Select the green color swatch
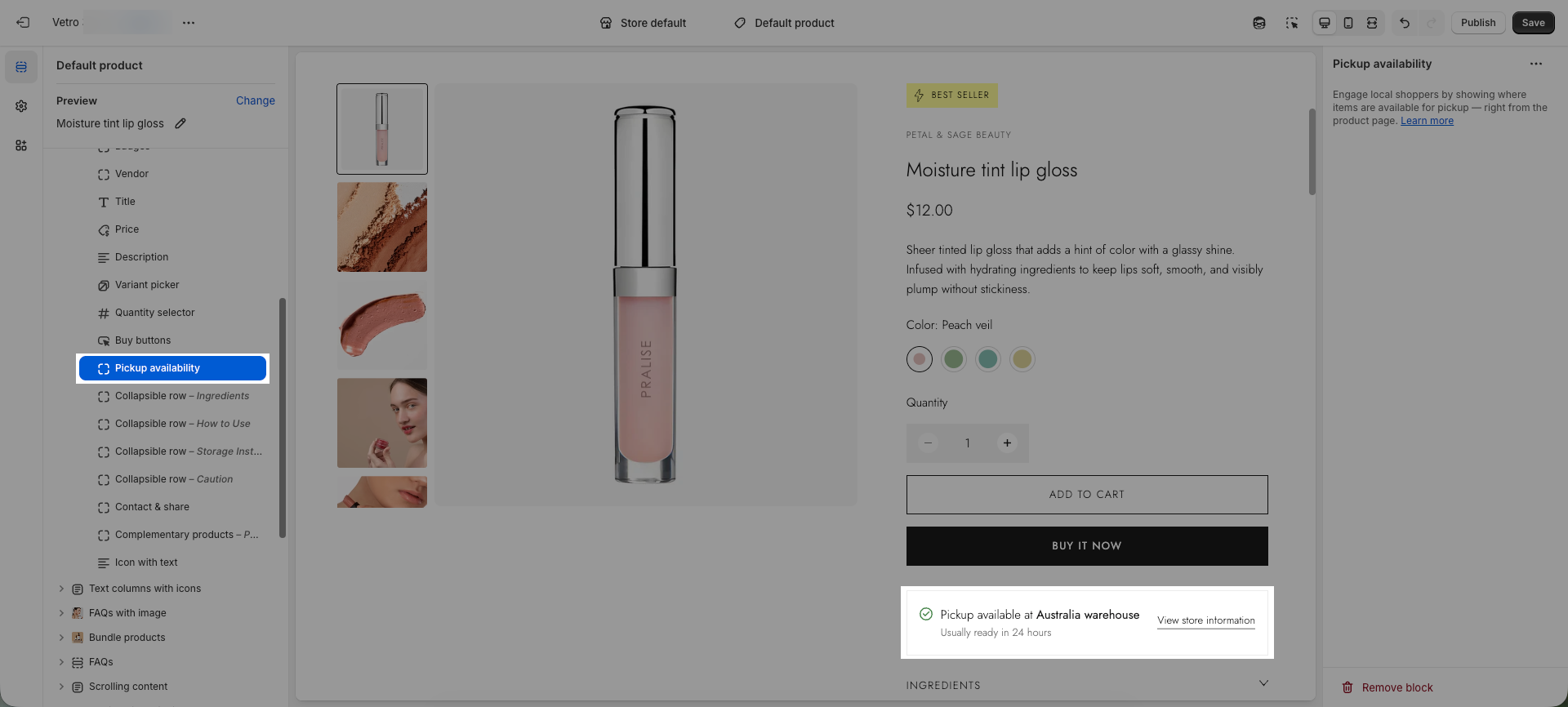This screenshot has height=707, width=1568. [953, 359]
